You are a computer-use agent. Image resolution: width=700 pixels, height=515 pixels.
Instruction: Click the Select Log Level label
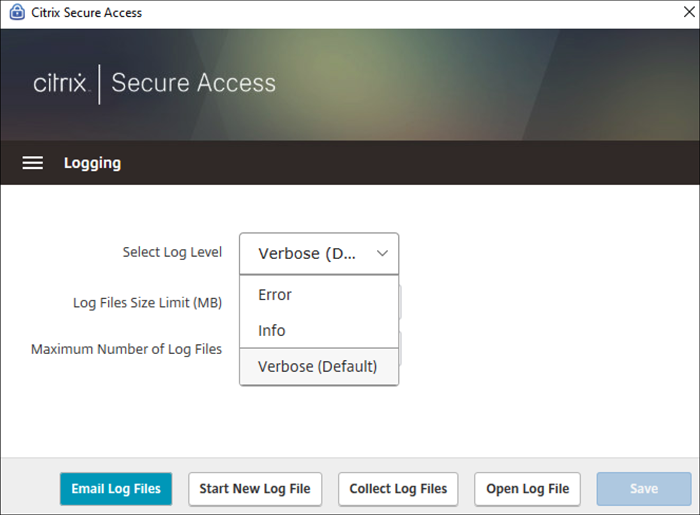172,252
